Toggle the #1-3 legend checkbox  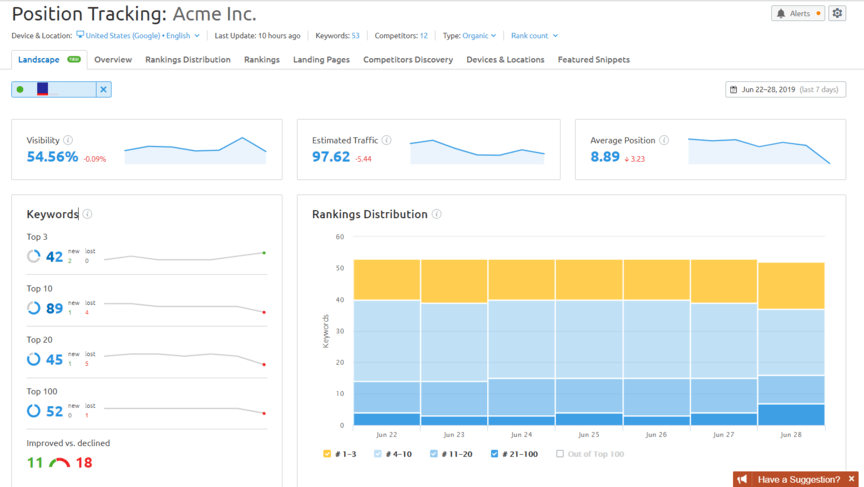(327, 453)
